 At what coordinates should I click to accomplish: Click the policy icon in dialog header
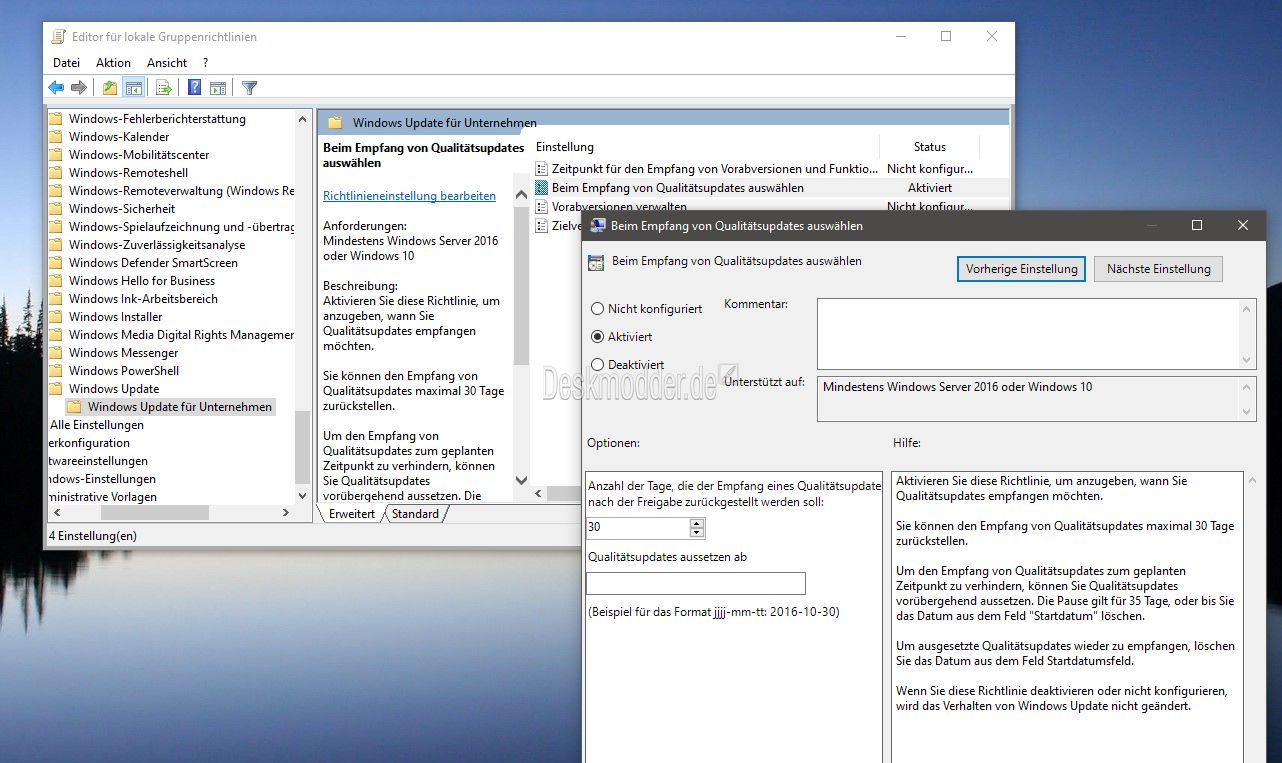[596, 262]
